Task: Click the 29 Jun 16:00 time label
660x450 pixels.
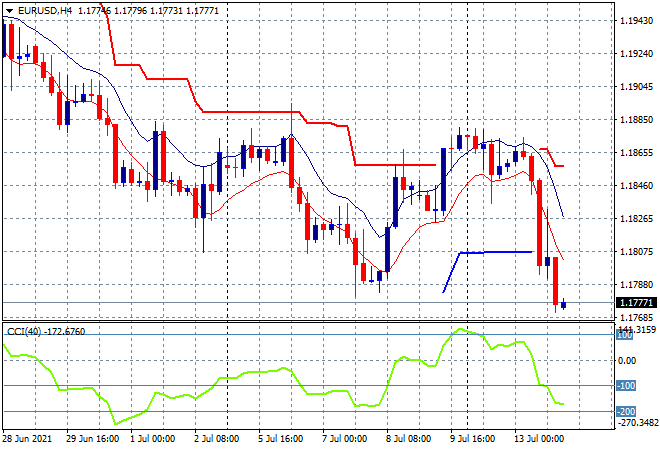Action: pos(92,439)
